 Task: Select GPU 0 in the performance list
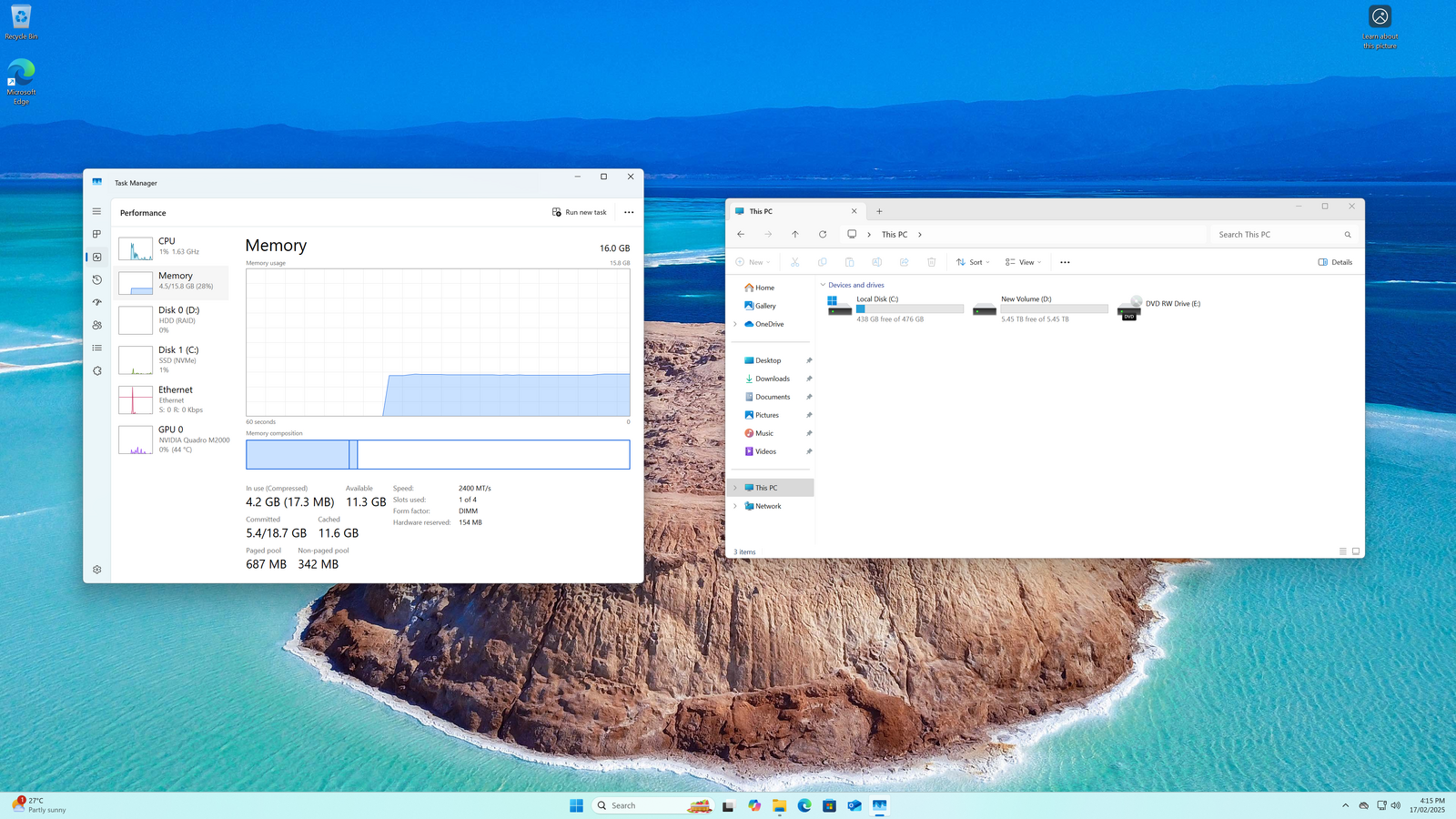pos(172,440)
